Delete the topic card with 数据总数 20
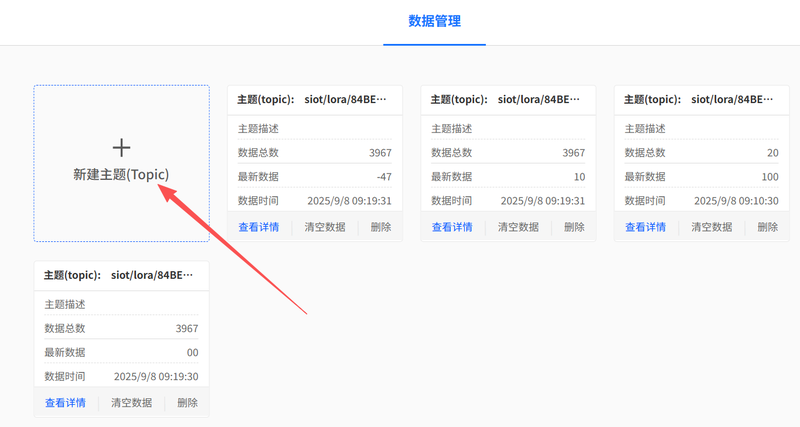Viewport: 800px width, 427px height. tap(767, 227)
